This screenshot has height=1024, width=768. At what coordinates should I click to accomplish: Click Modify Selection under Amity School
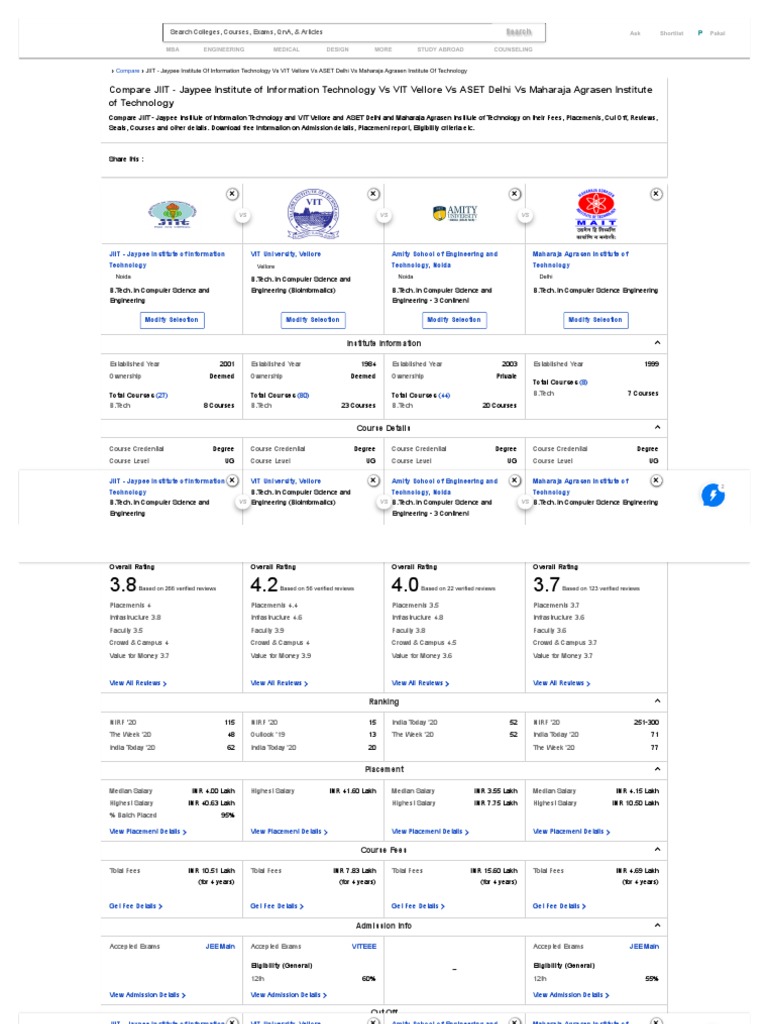coord(453,320)
